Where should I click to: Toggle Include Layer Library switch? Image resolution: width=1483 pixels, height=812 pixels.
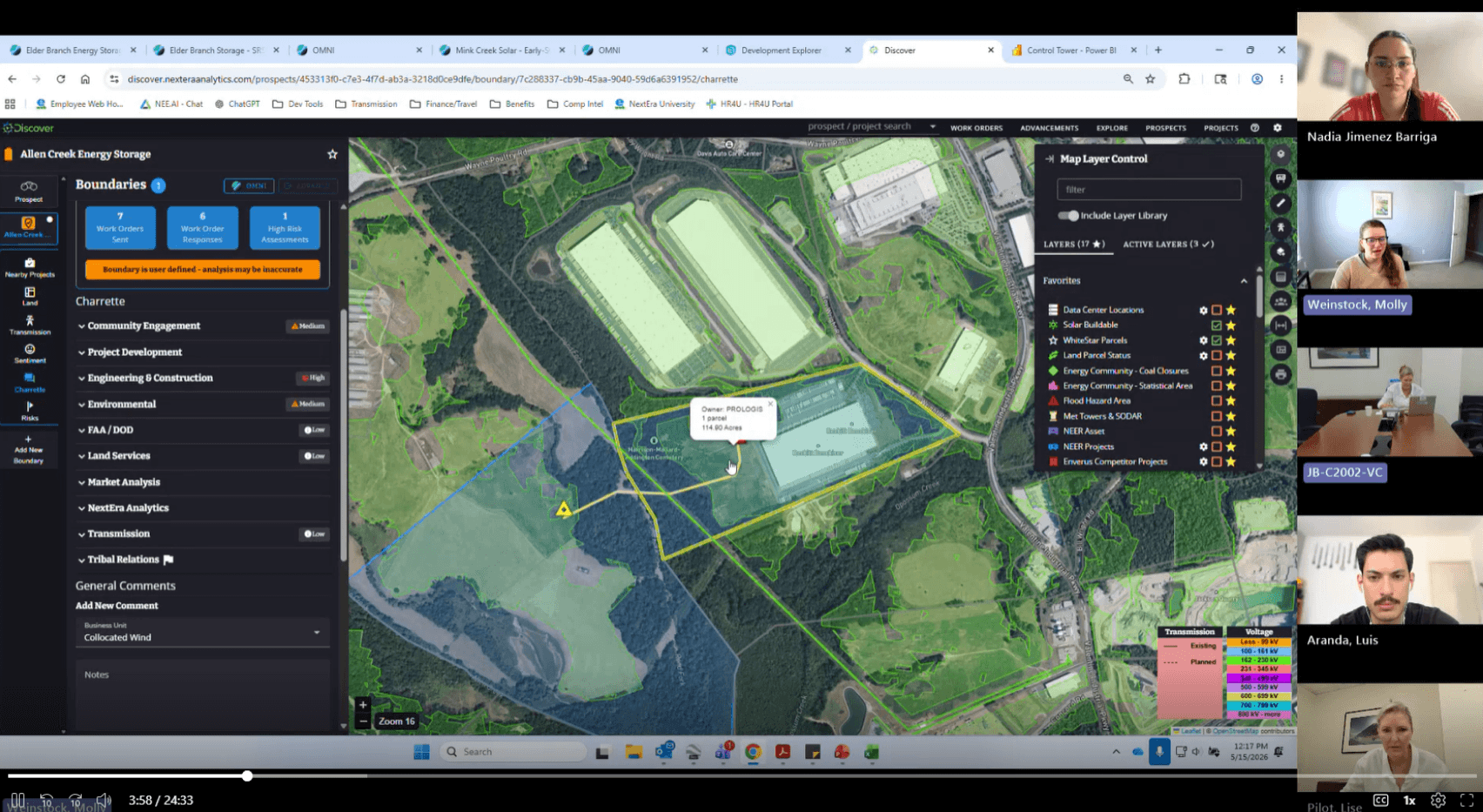pos(1068,216)
